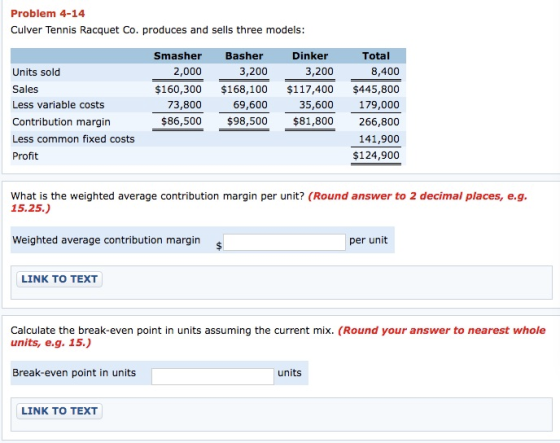
Task: Click the Less variable costs row label
Action: (58, 105)
